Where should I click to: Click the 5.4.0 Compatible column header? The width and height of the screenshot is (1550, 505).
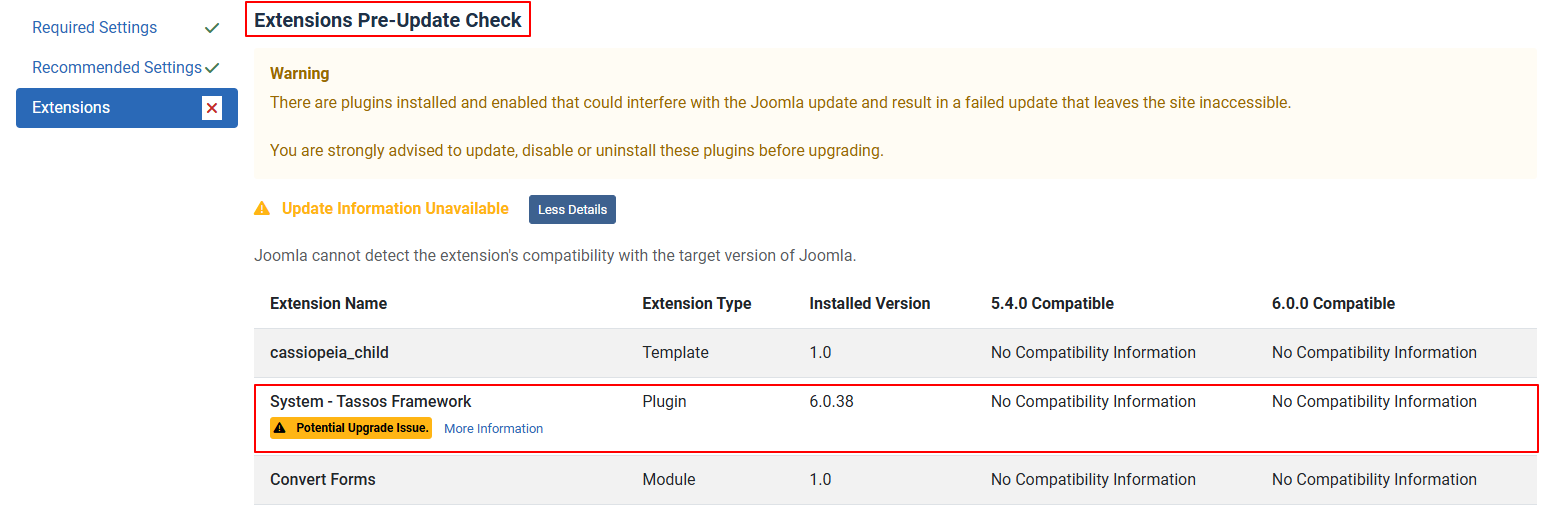1051,304
